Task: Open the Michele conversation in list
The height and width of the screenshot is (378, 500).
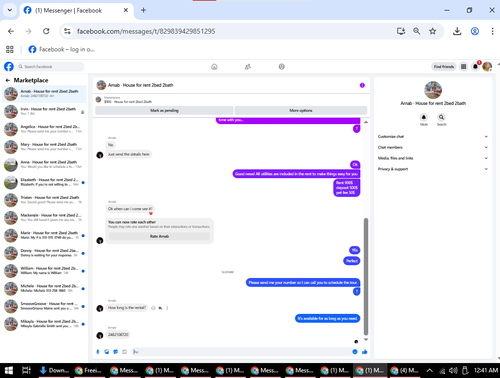Action: click(44, 288)
